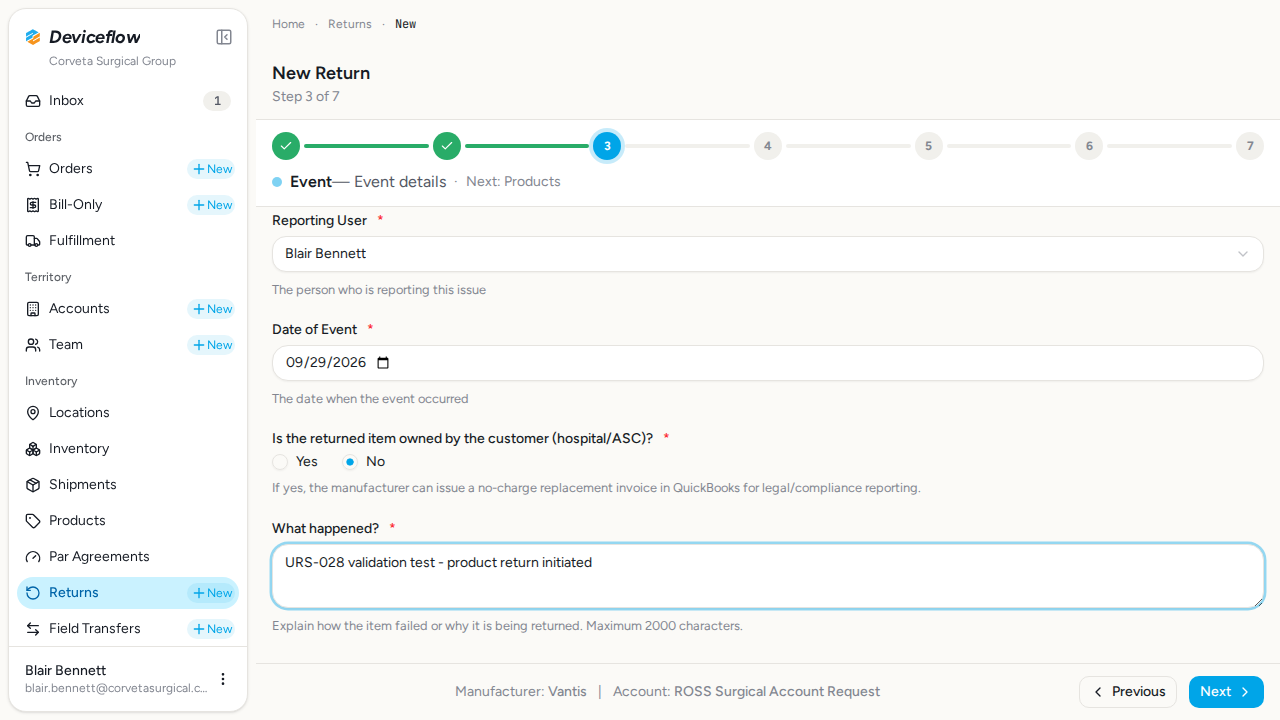Viewport: 1280px width, 720px height.
Task: Click the Next button
Action: (x=1226, y=692)
